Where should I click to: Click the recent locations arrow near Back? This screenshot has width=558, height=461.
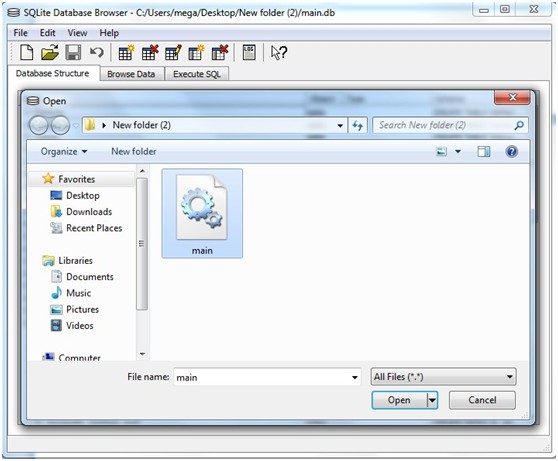click(75, 126)
